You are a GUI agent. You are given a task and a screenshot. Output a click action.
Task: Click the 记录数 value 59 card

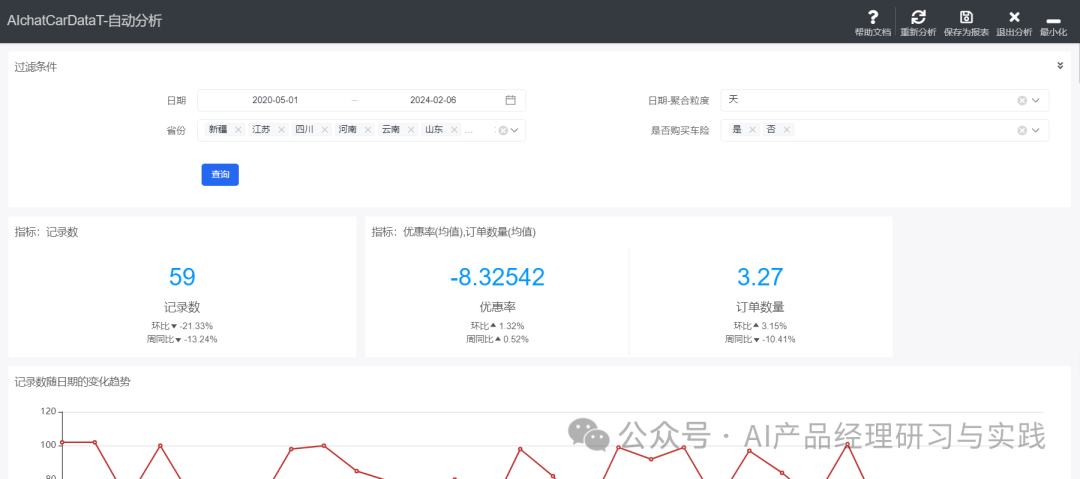182,277
